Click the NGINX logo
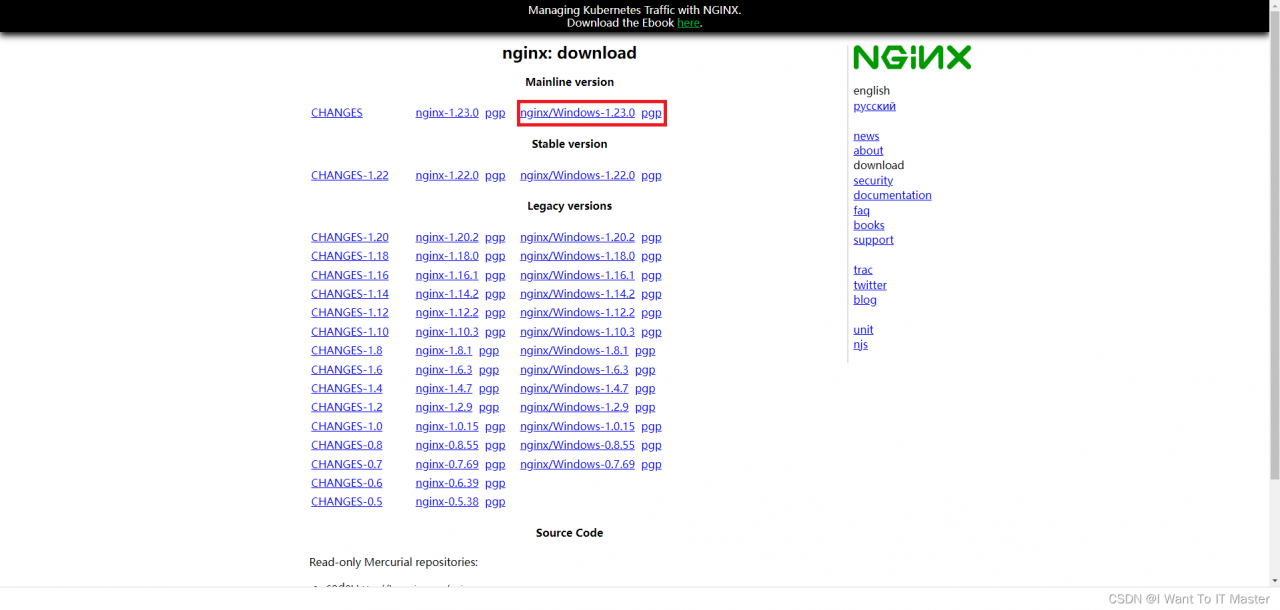 [912, 58]
